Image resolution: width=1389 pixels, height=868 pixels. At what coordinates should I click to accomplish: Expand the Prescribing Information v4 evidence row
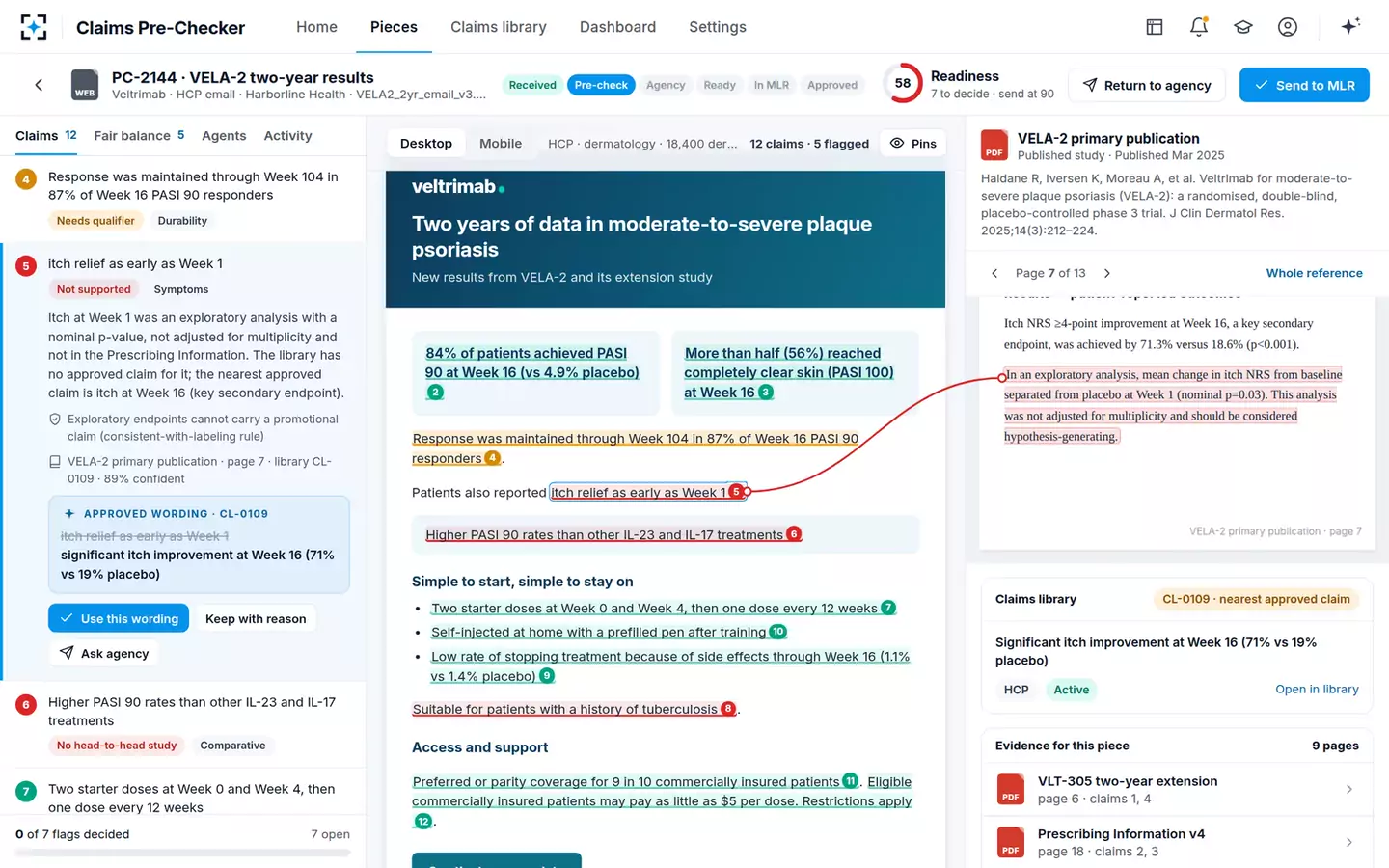pos(1177,842)
